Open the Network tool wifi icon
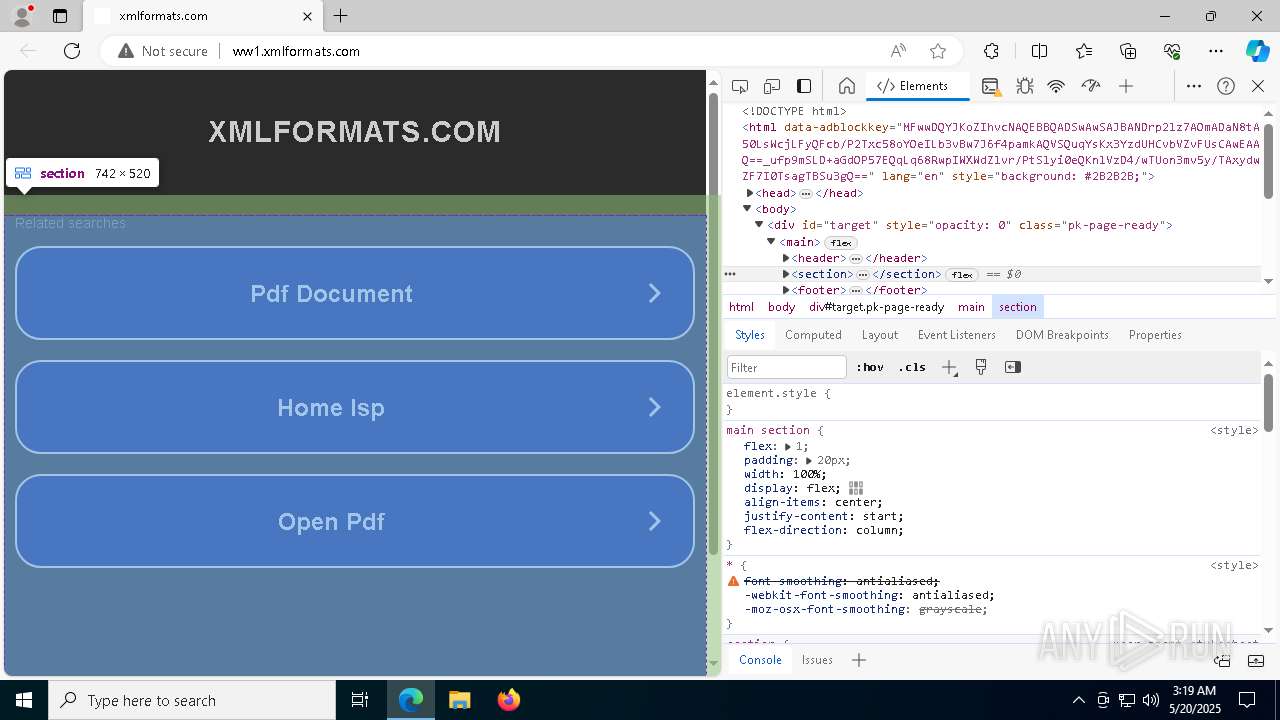This screenshot has width=1280, height=720. tap(1056, 86)
